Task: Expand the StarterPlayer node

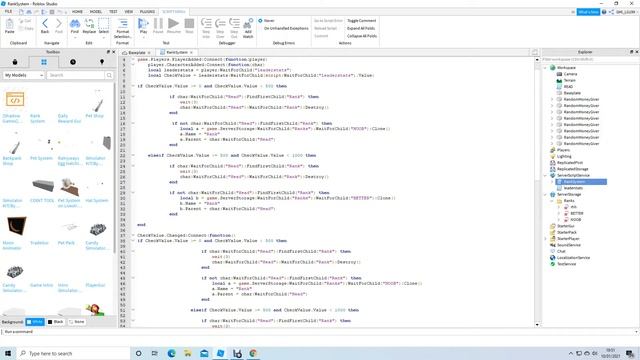Action: click(x=546, y=239)
